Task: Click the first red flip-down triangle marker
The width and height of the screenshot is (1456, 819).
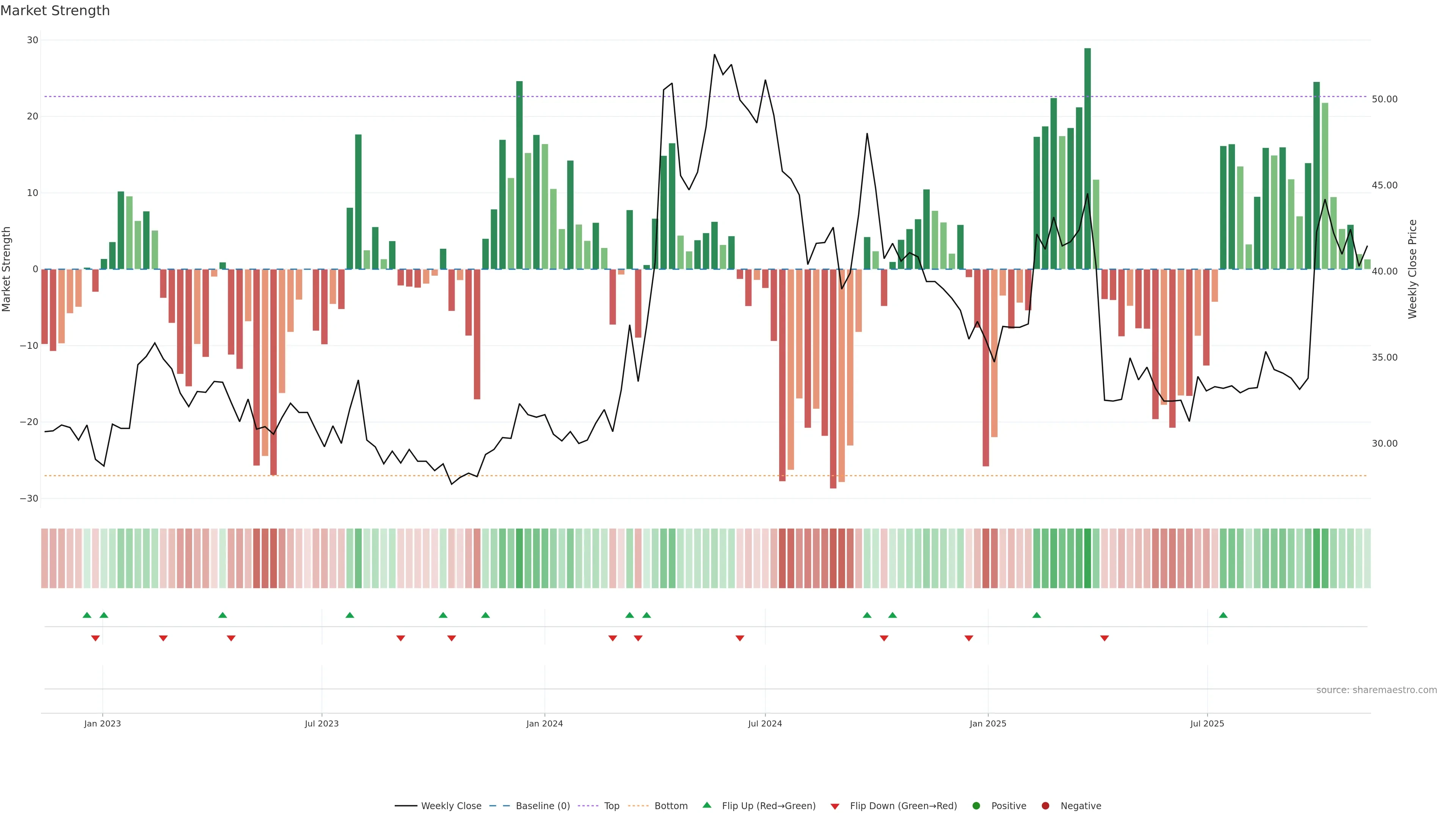Action: coord(96,638)
